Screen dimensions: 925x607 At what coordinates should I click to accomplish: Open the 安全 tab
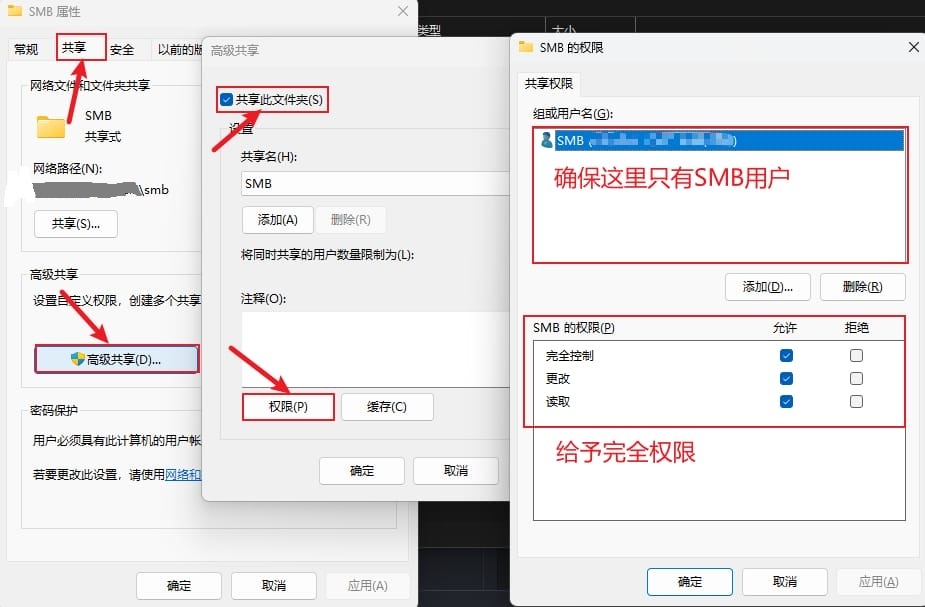click(x=122, y=50)
